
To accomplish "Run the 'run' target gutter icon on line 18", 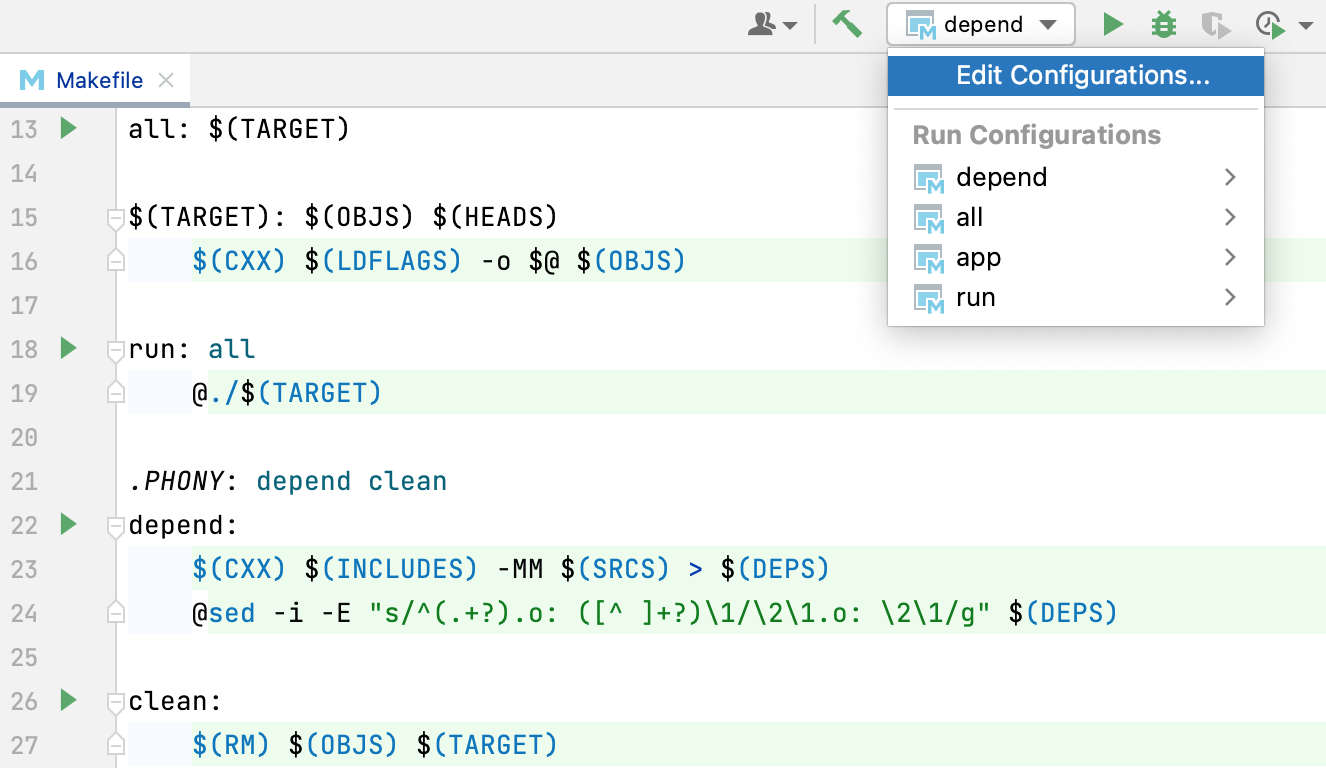I will 68,348.
